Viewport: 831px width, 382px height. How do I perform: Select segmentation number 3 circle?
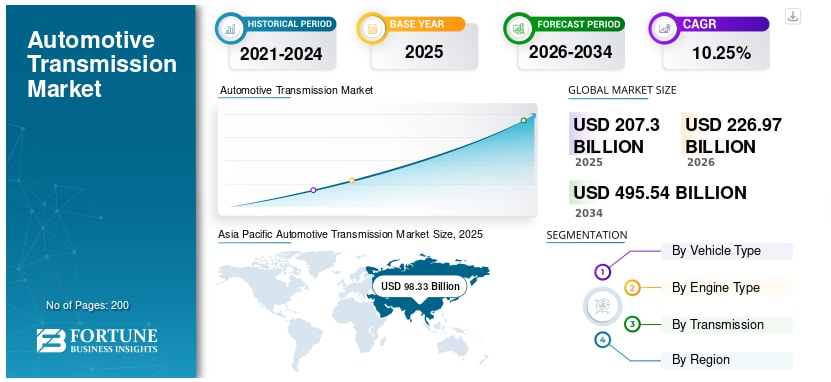point(632,324)
